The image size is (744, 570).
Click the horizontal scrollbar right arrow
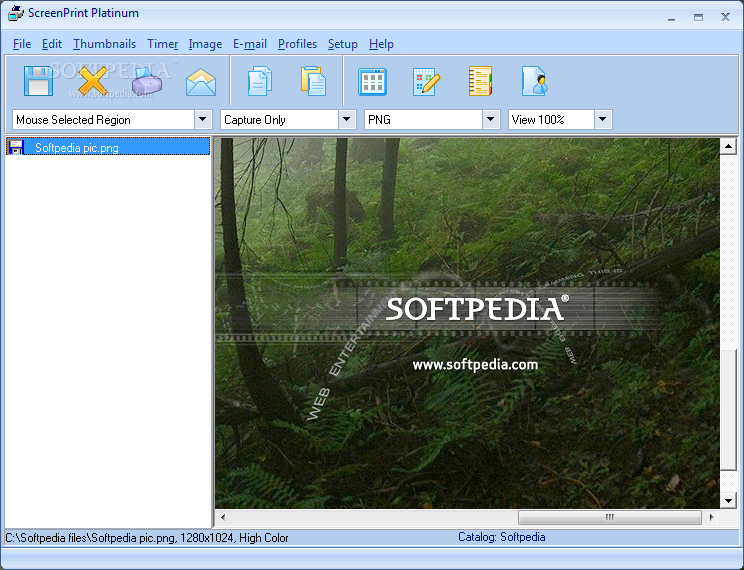pos(711,517)
